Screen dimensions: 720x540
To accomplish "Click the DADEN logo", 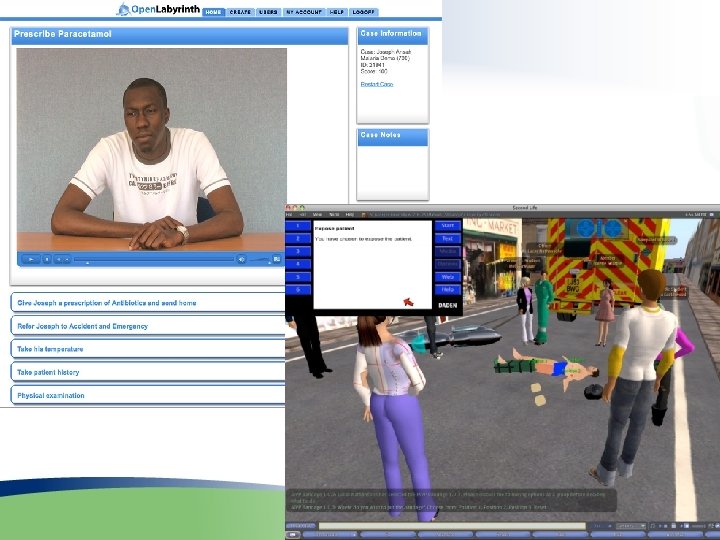I will (x=448, y=305).
